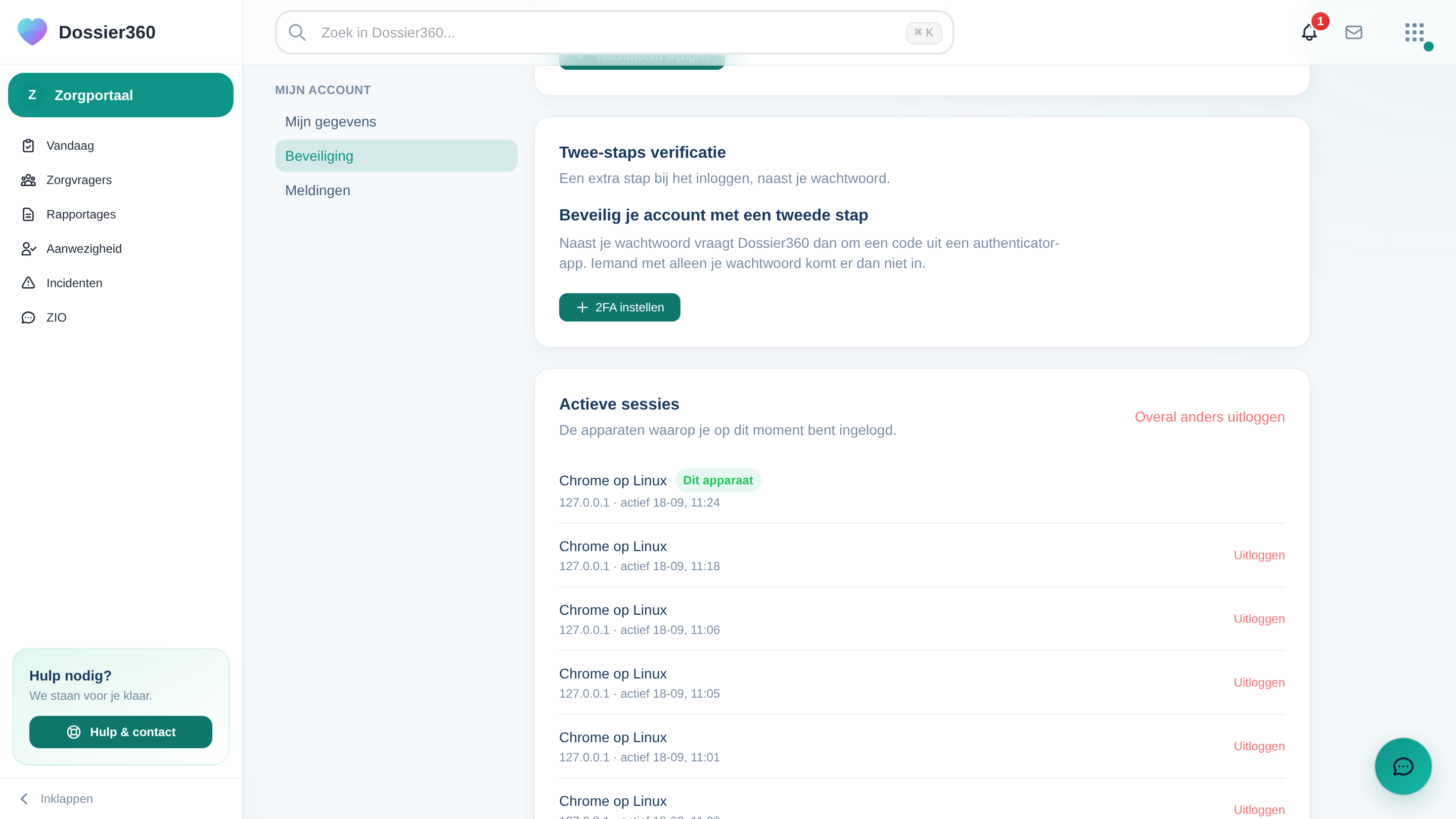Select the Beveiliging menu item

click(396, 156)
